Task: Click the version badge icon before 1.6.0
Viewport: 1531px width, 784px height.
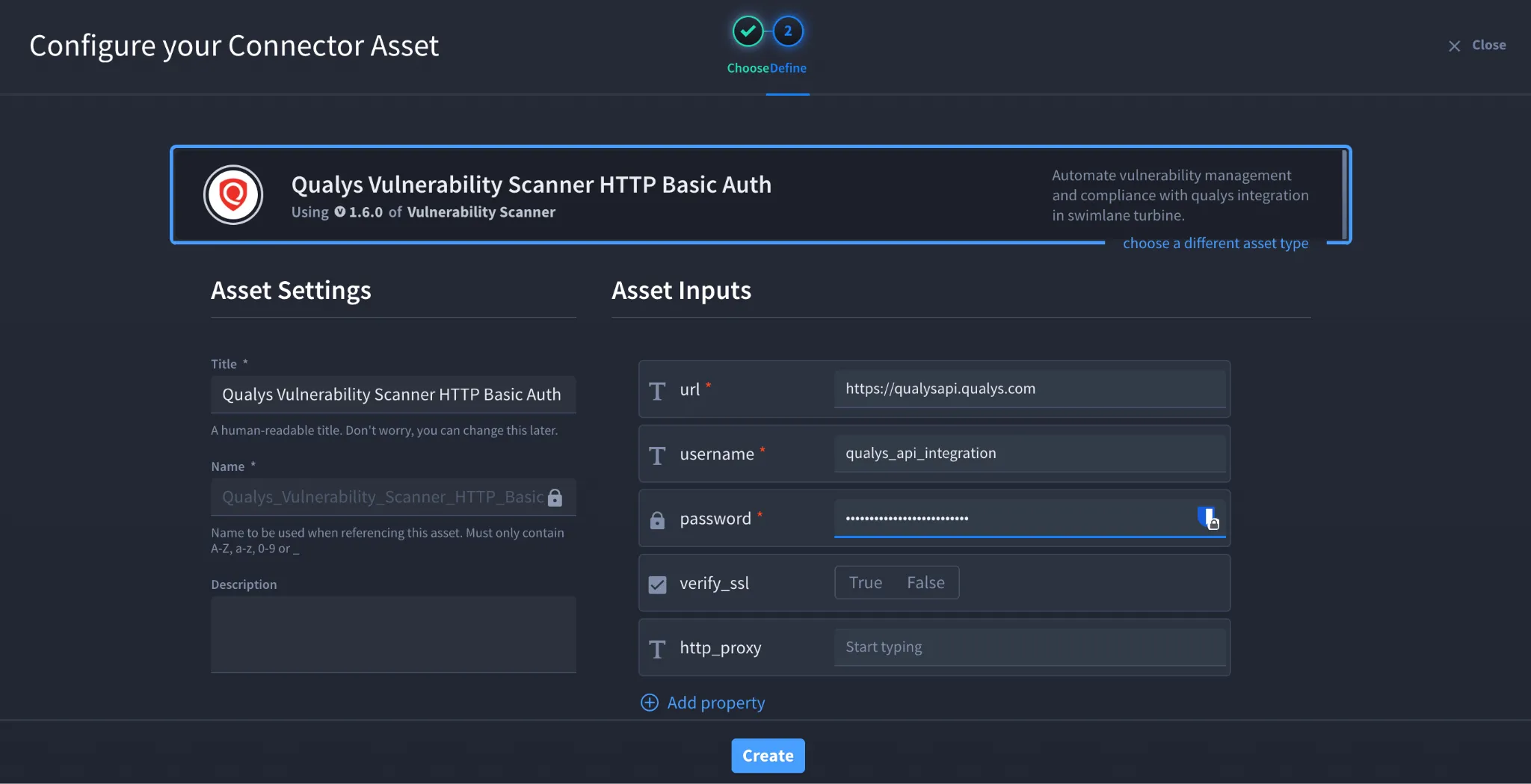Action: [x=340, y=212]
